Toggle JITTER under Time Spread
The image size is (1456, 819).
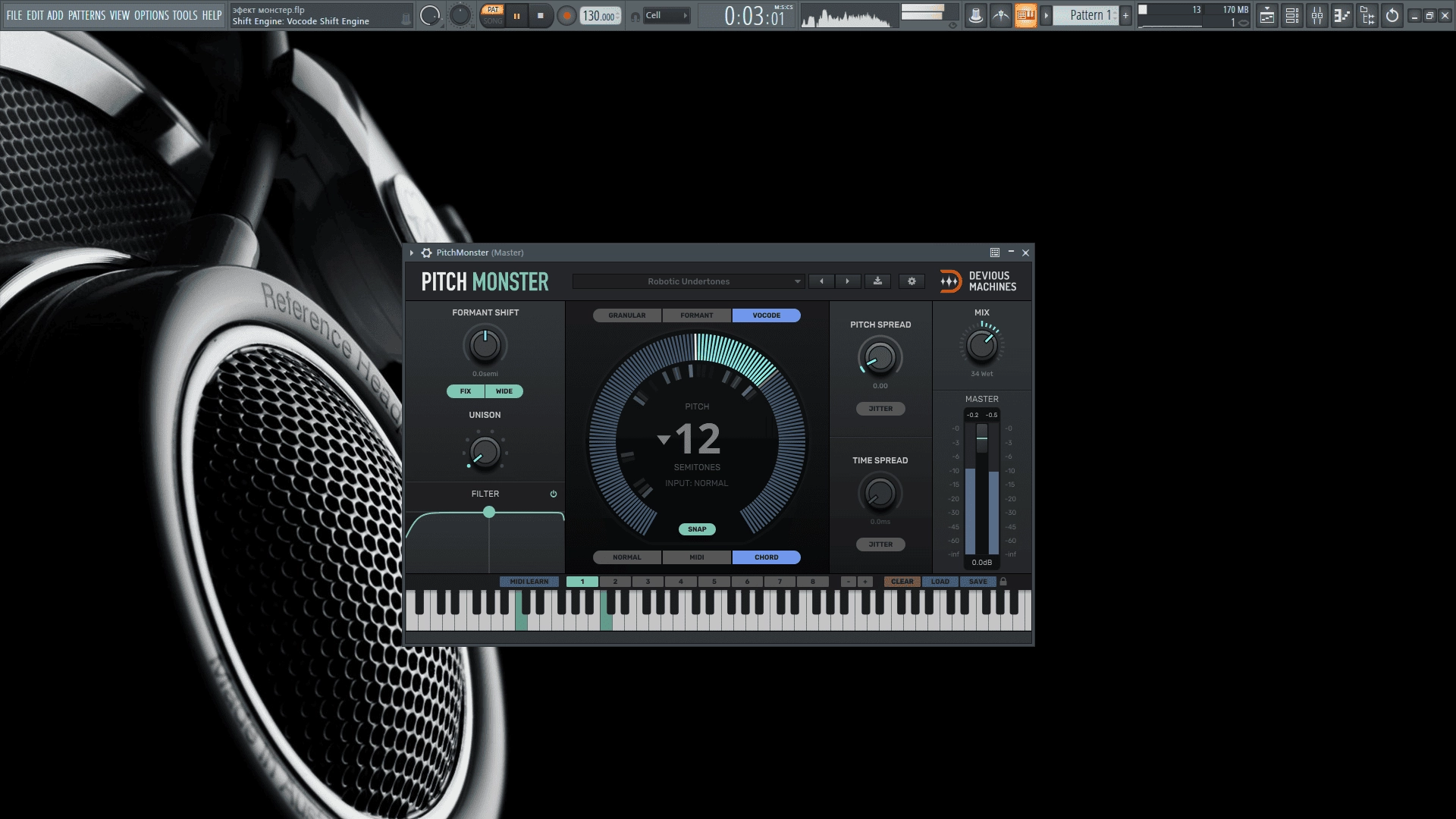880,544
